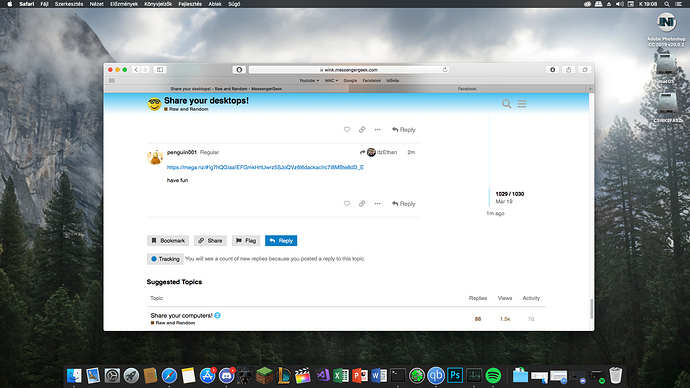Screen dimensions: 690x388
Task: Click the Safari page vertical scrollbar
Action: click(x=591, y=309)
